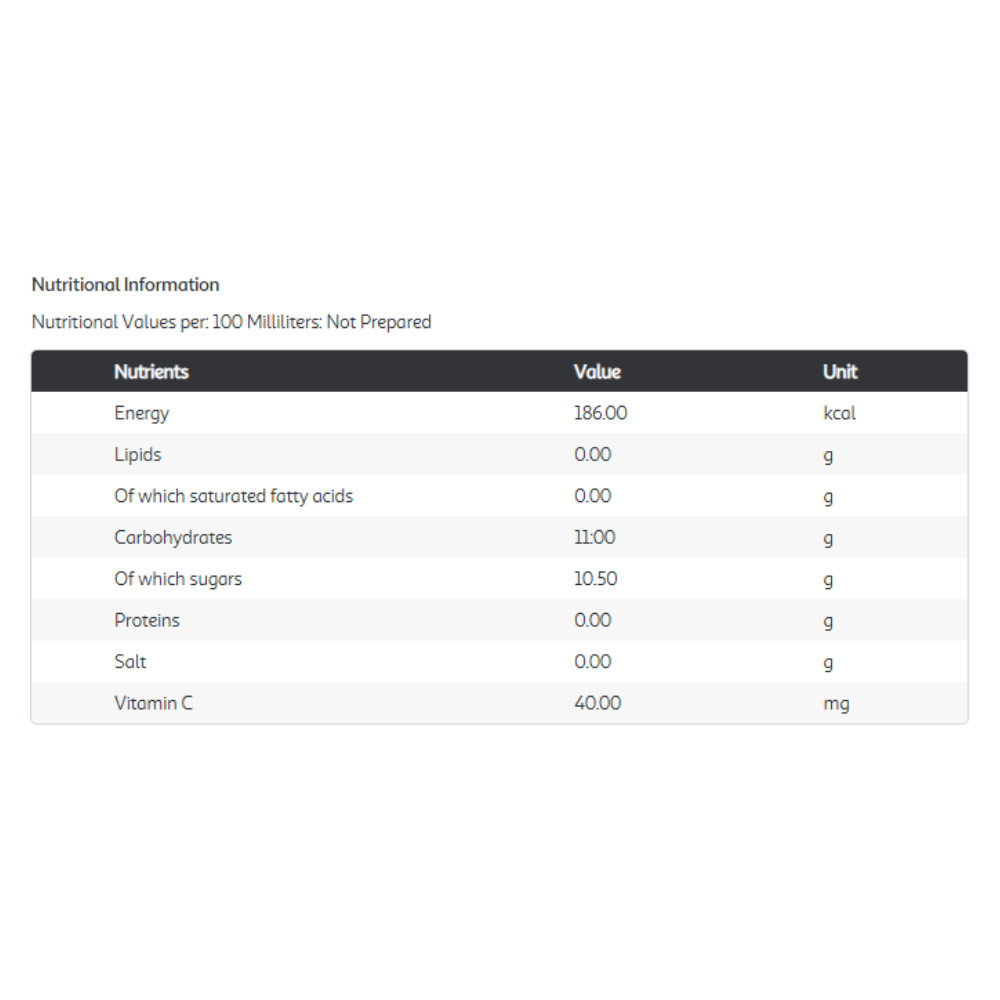Click the Nutritional Information heading

point(125,285)
